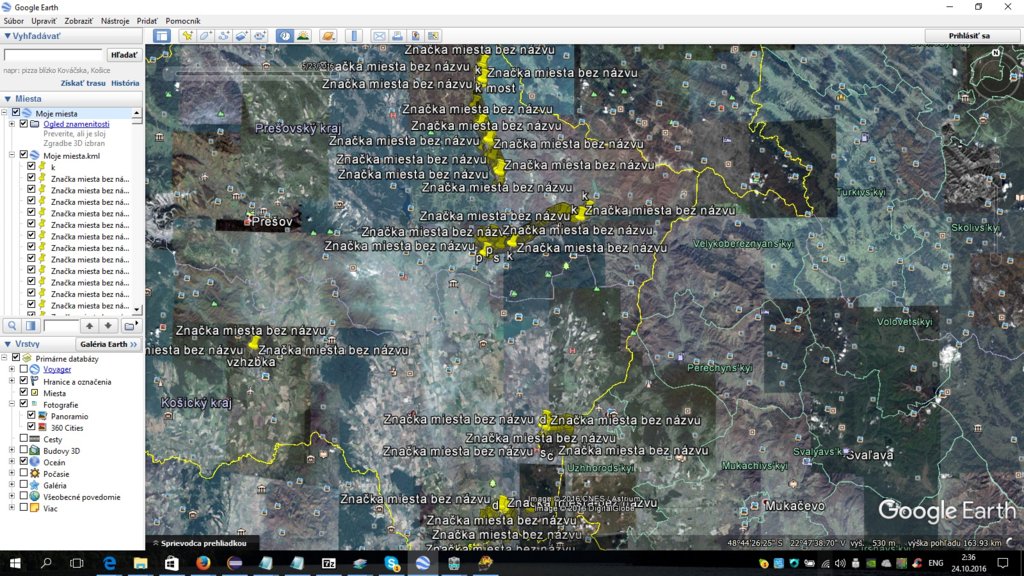Click the magnifier search icon under Places
The height and width of the screenshot is (576, 1024).
coord(12,325)
